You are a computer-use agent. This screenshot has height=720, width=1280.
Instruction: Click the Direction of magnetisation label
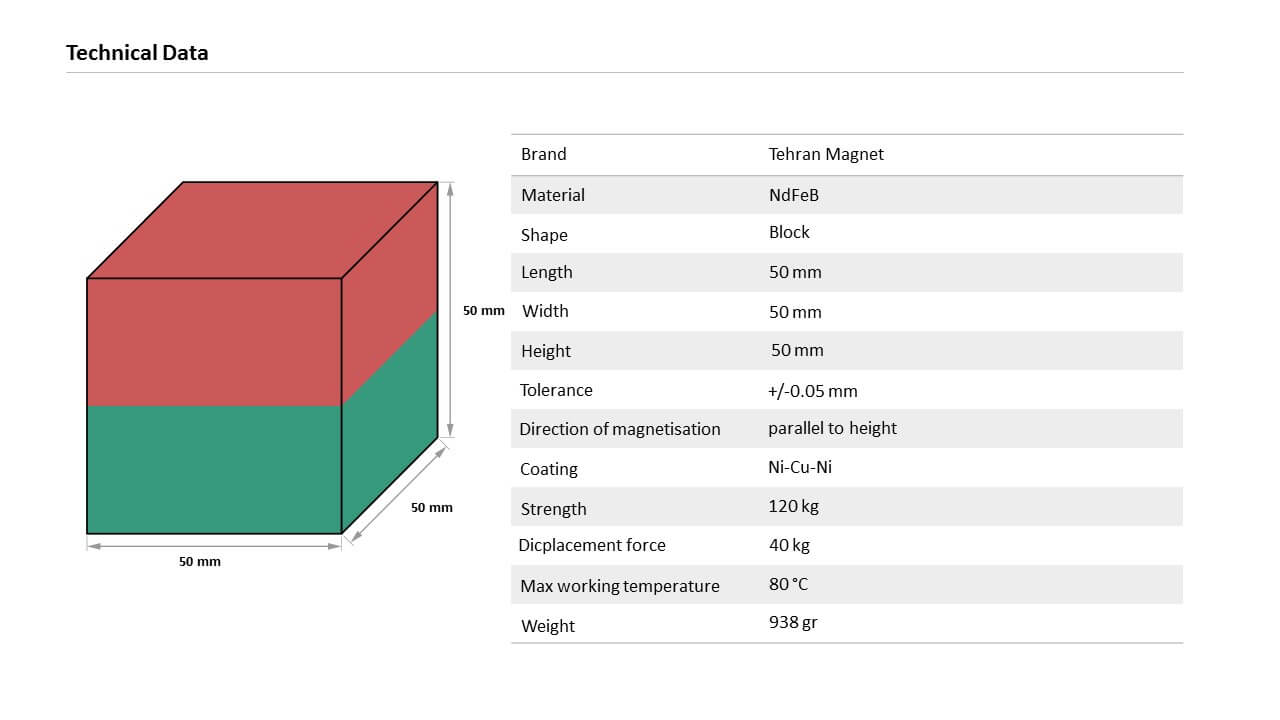[x=620, y=429]
